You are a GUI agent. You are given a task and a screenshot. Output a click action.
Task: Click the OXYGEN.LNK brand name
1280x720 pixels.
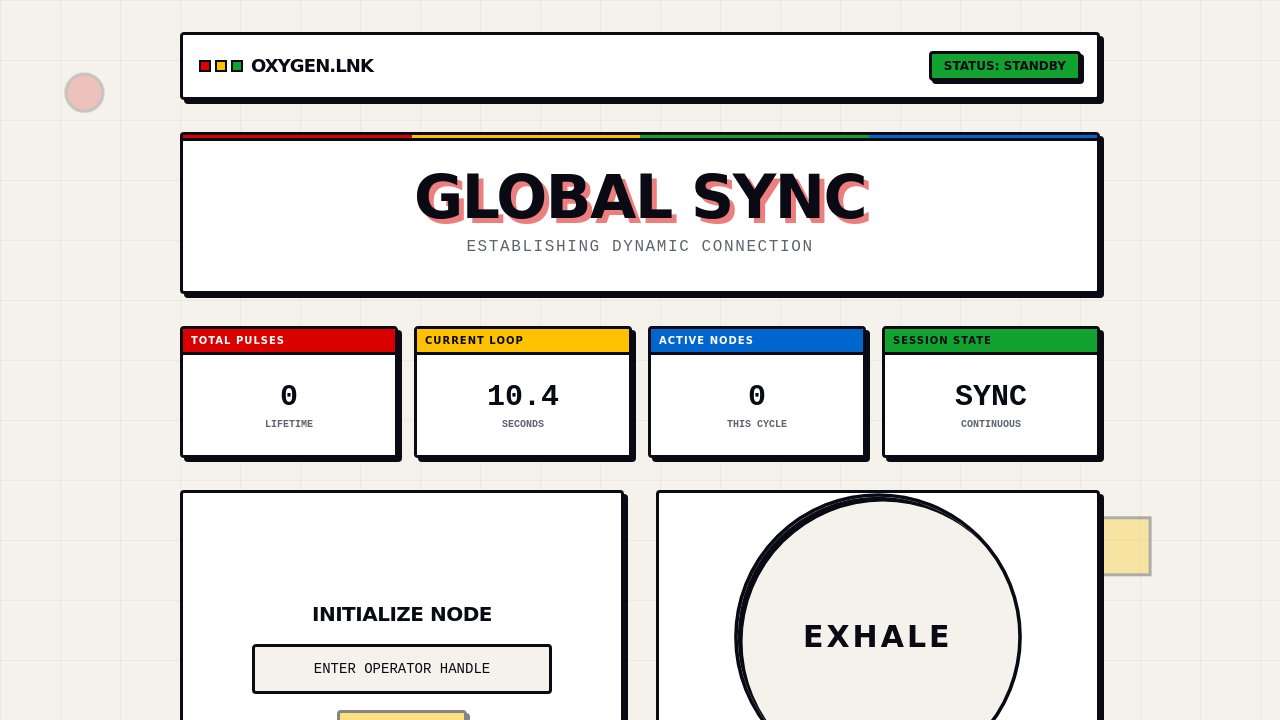pos(312,66)
